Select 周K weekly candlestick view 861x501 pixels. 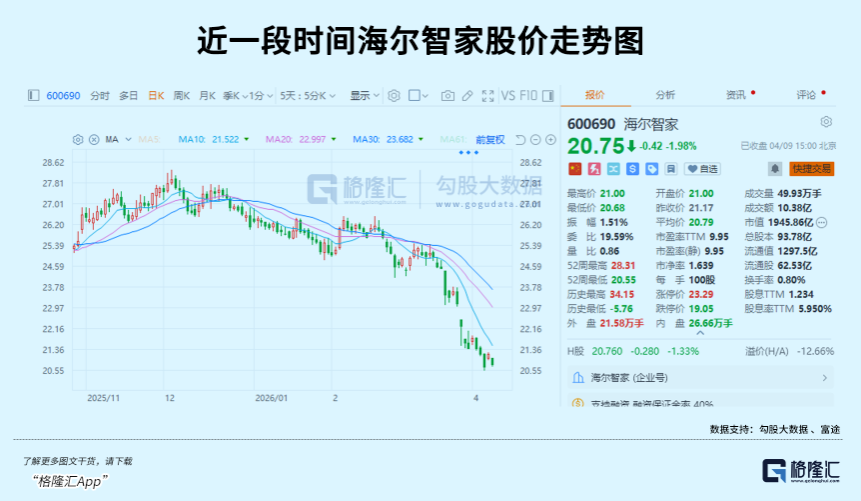coord(181,96)
